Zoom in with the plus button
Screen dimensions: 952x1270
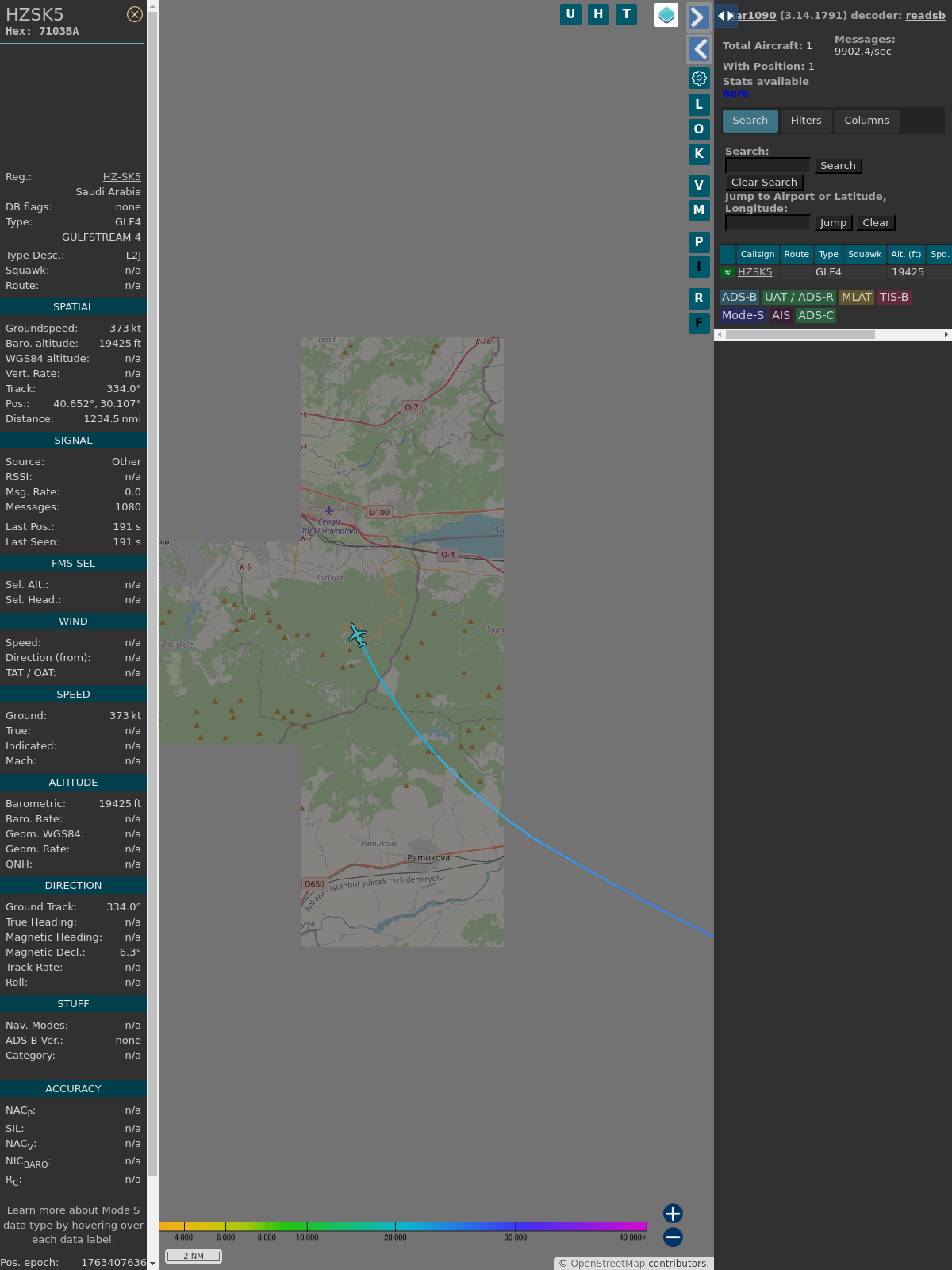tap(673, 1213)
